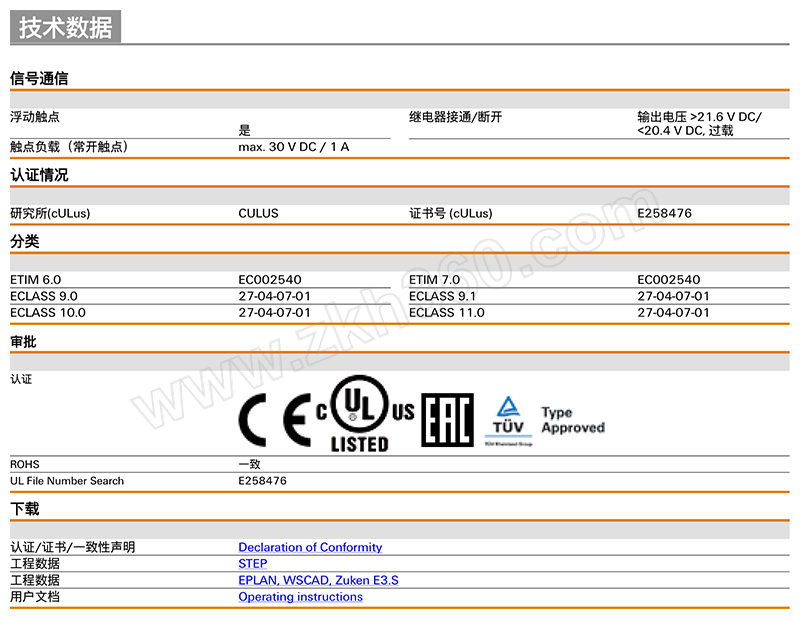Select 27-04-07-01 value for ECLASS 11.0
Image resolution: width=800 pixels, height=619 pixels.
[x=673, y=312]
